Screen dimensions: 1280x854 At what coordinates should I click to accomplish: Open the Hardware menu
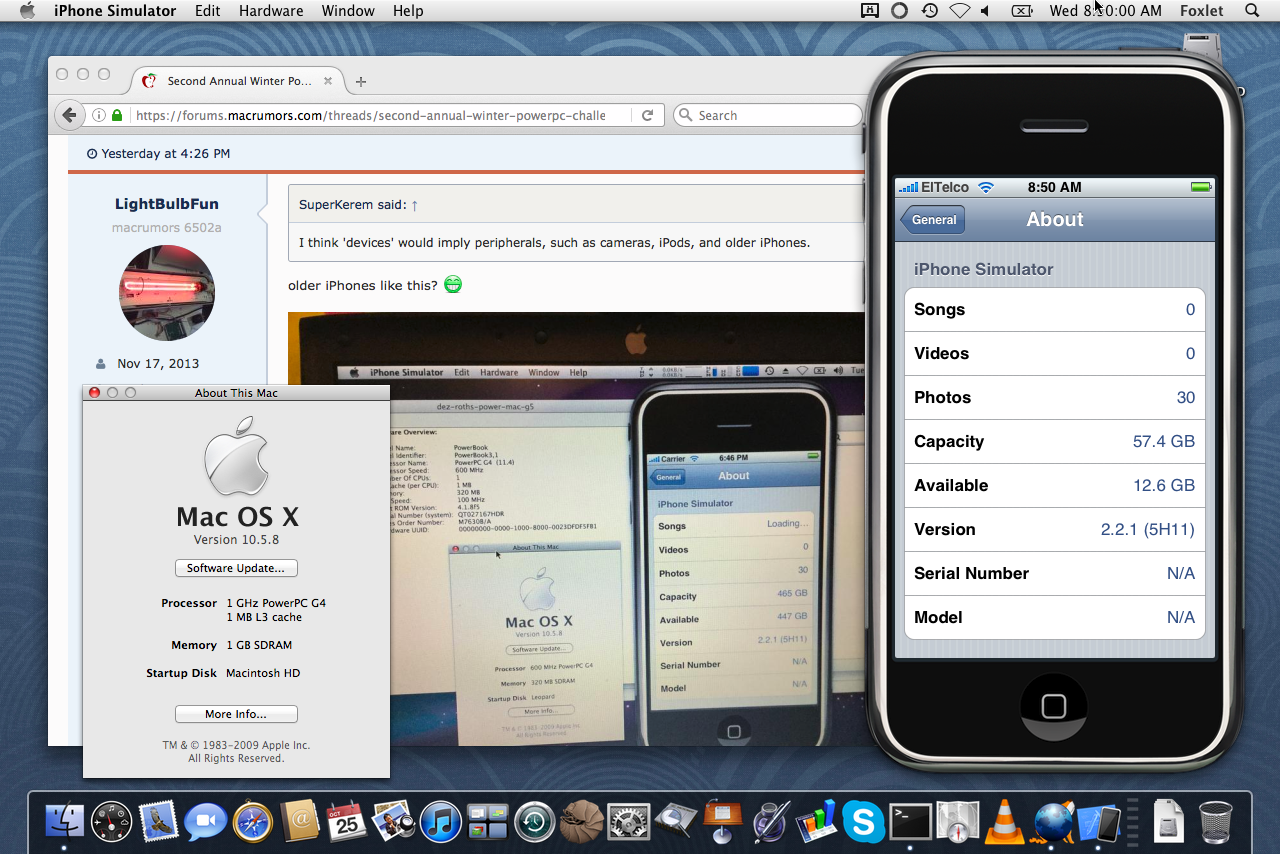(271, 11)
